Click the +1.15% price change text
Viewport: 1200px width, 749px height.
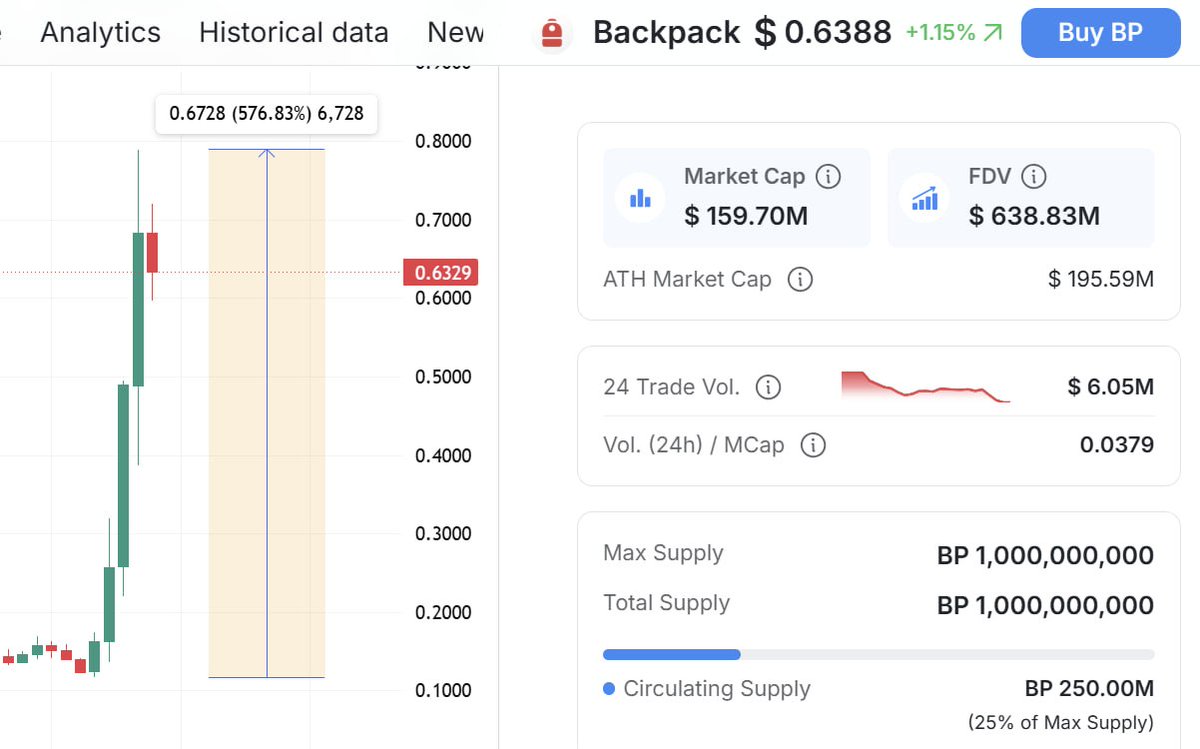coord(940,32)
